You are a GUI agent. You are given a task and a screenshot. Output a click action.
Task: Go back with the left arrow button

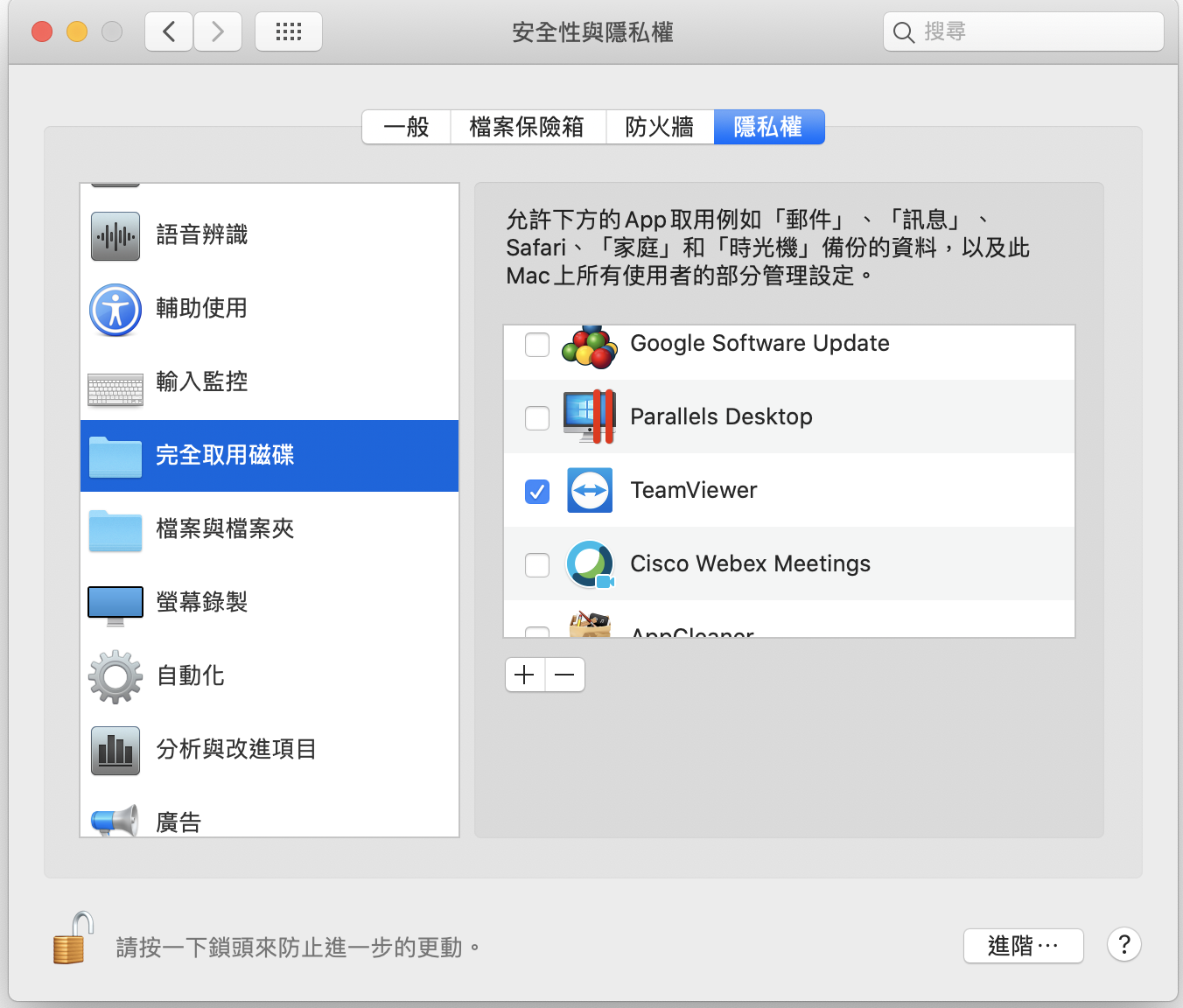169,32
